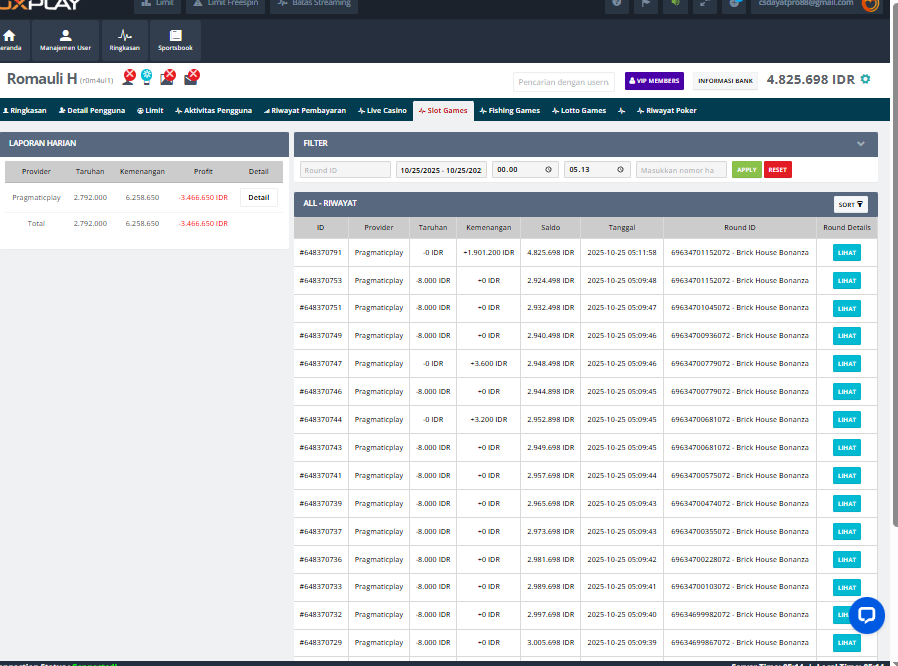Focus the username search field

pos(564,82)
